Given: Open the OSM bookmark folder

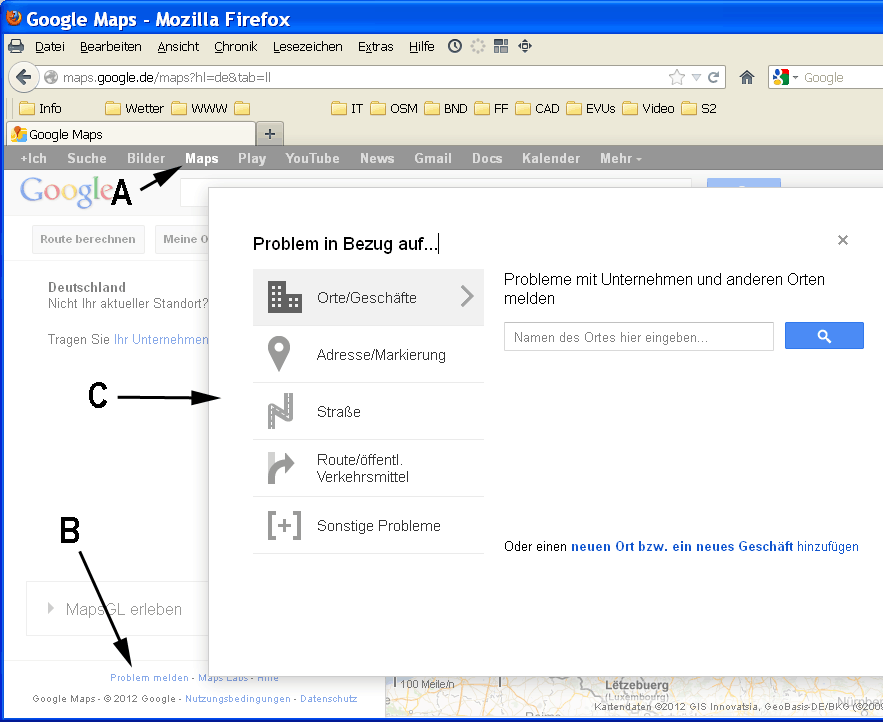Looking at the screenshot, I should 394,108.
